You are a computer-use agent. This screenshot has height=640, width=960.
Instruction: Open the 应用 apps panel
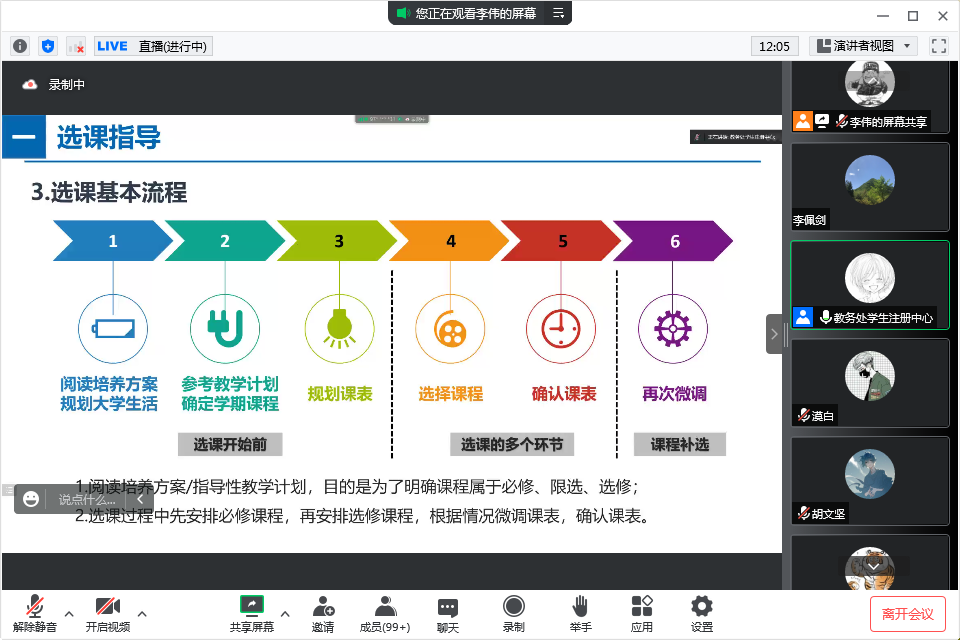coord(641,613)
